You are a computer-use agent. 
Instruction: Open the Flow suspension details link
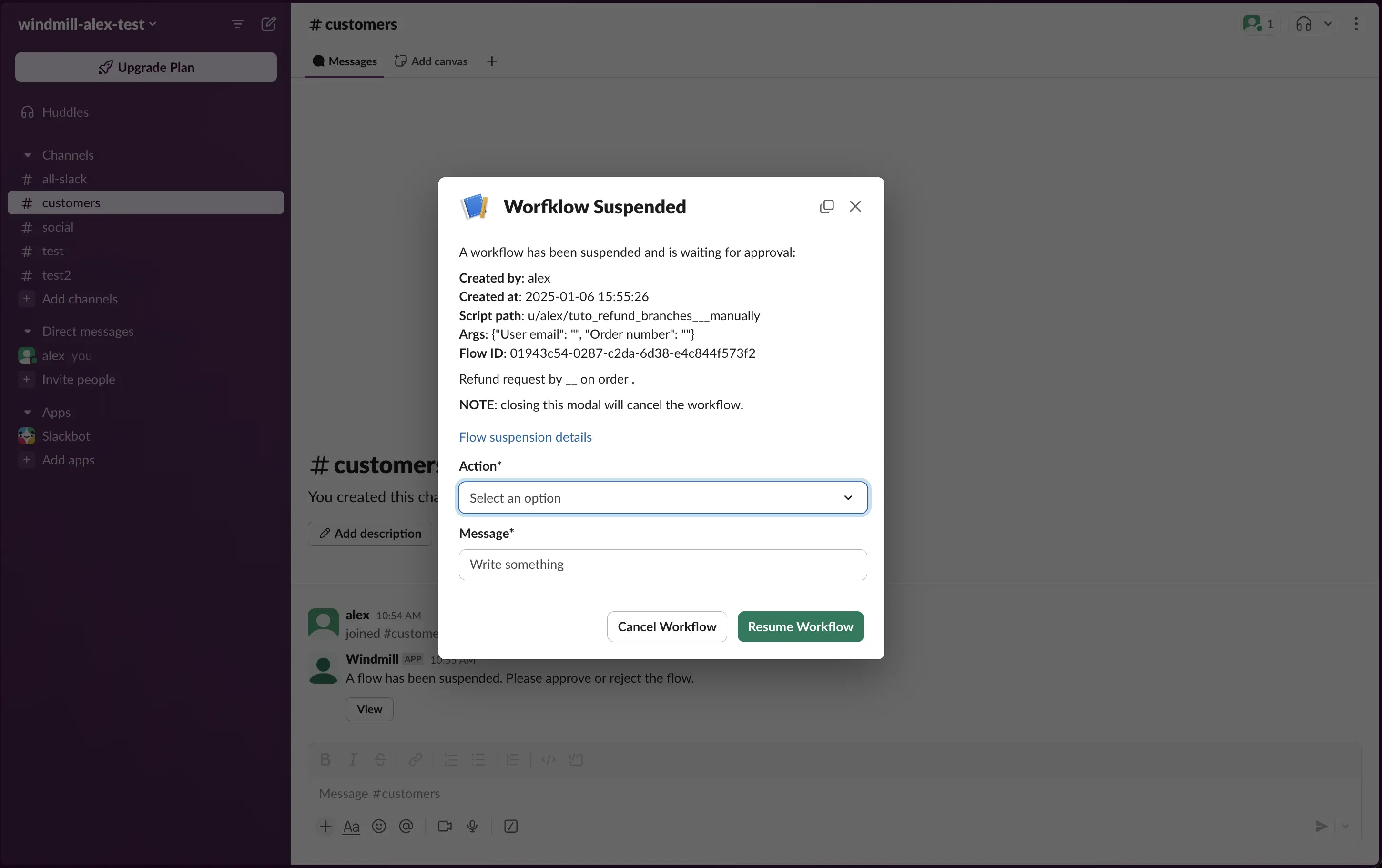pyautogui.click(x=525, y=437)
